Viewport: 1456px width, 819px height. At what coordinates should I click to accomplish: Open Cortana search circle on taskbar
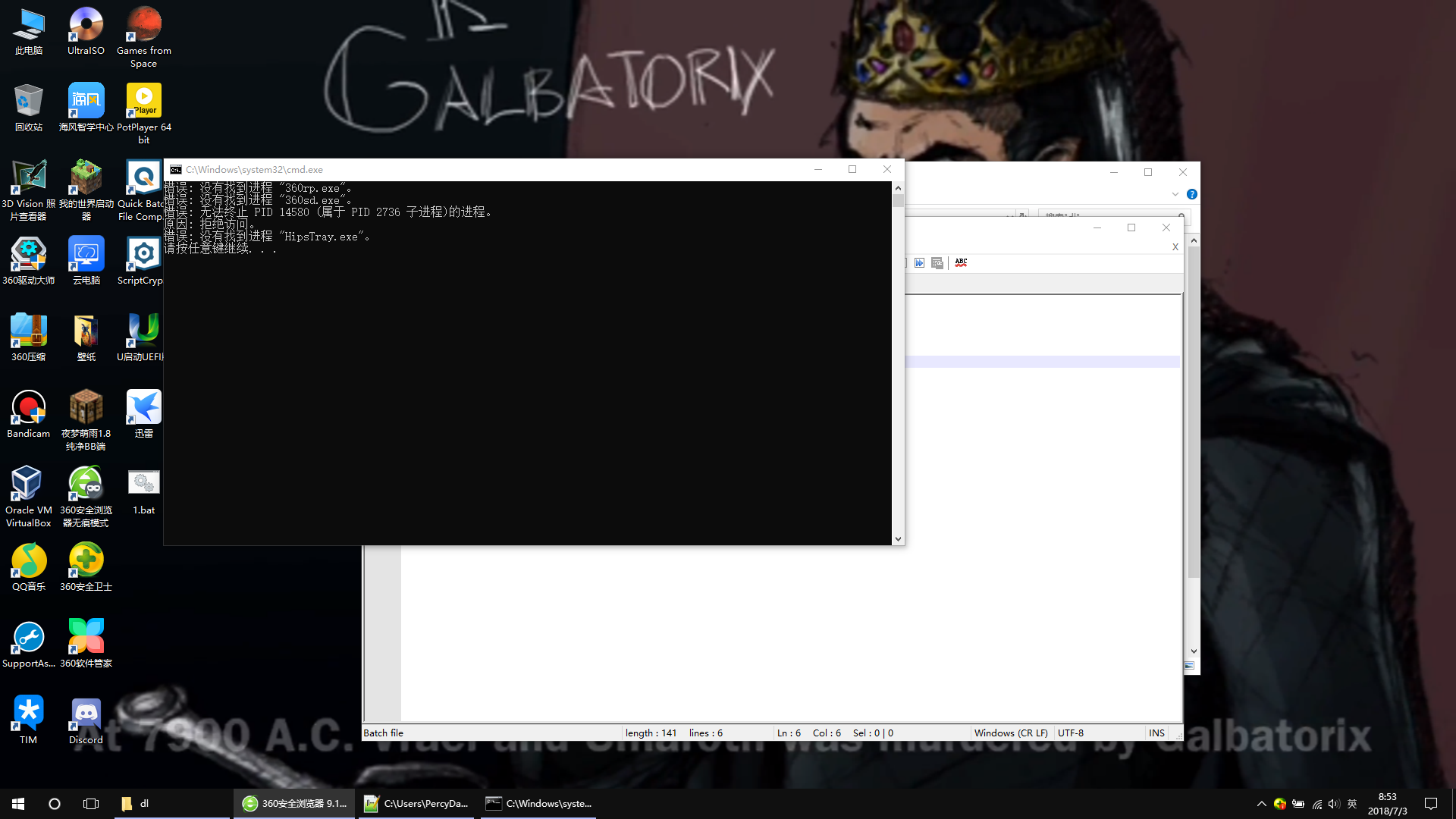click(55, 804)
